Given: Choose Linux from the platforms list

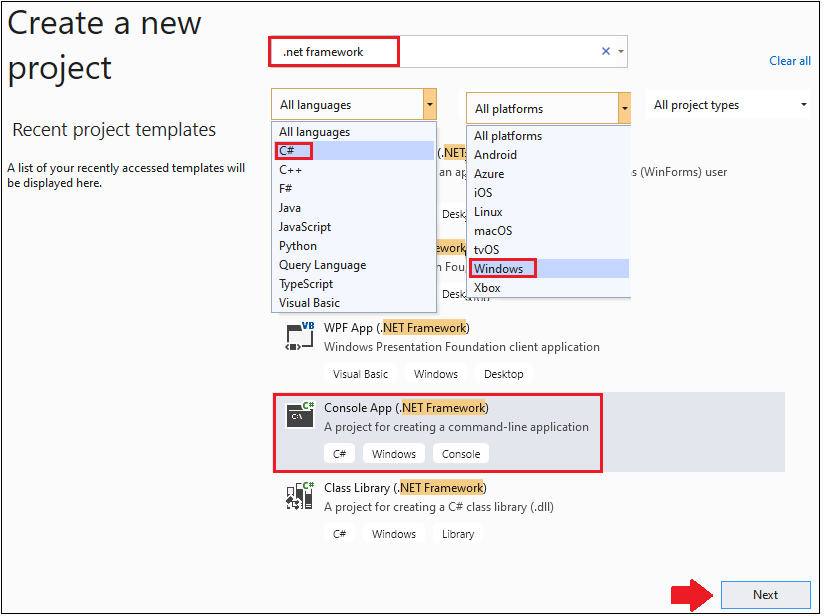Looking at the screenshot, I should pyautogui.click(x=488, y=211).
